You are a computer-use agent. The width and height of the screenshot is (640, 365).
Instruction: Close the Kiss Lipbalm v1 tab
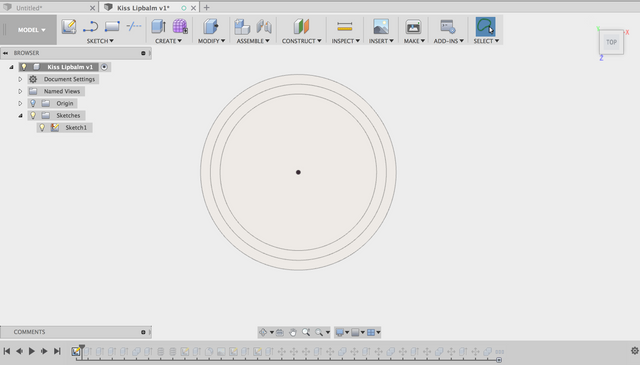click(193, 8)
